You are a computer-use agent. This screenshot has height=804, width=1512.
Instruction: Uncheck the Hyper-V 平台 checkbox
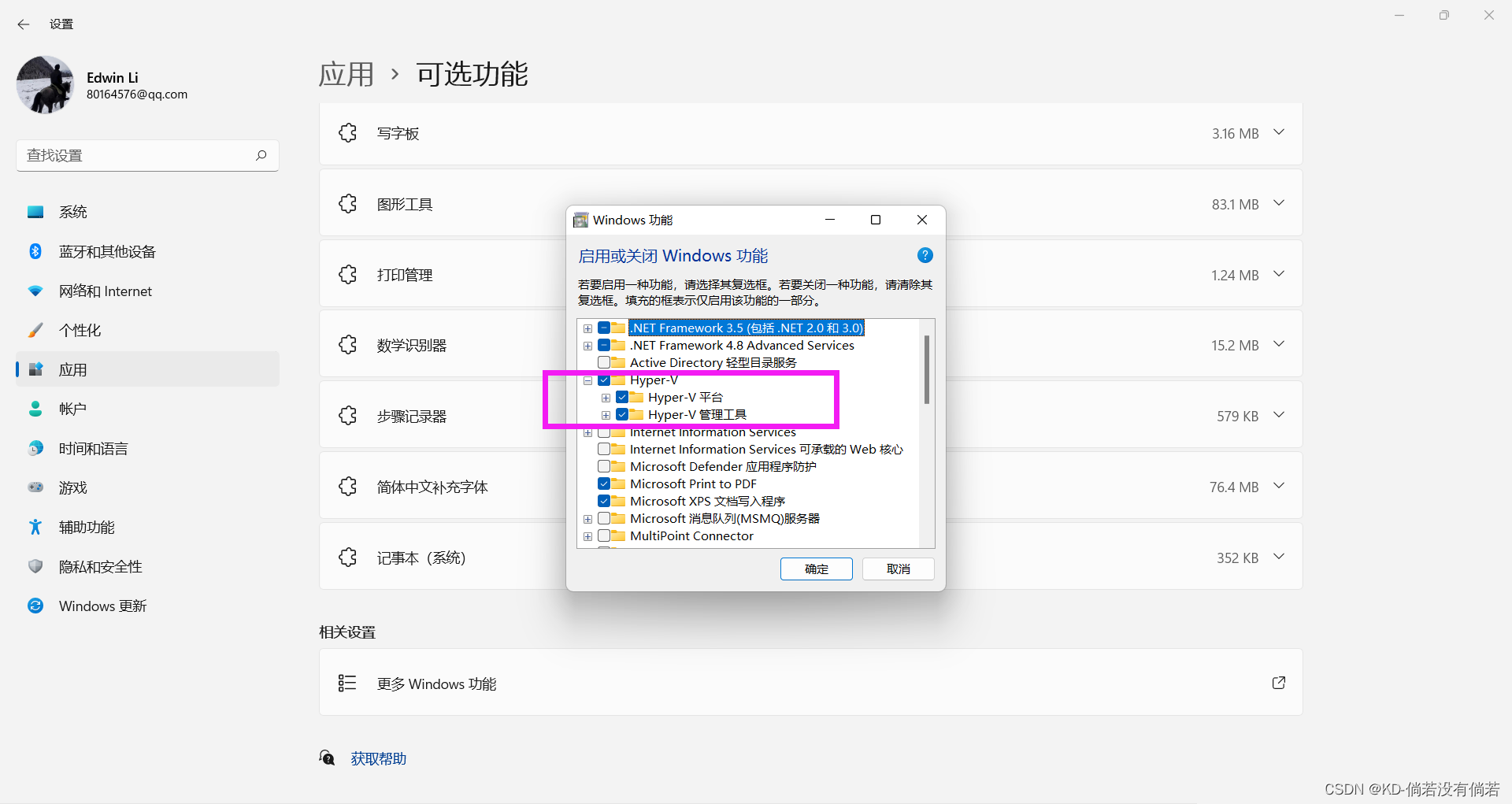(x=622, y=397)
